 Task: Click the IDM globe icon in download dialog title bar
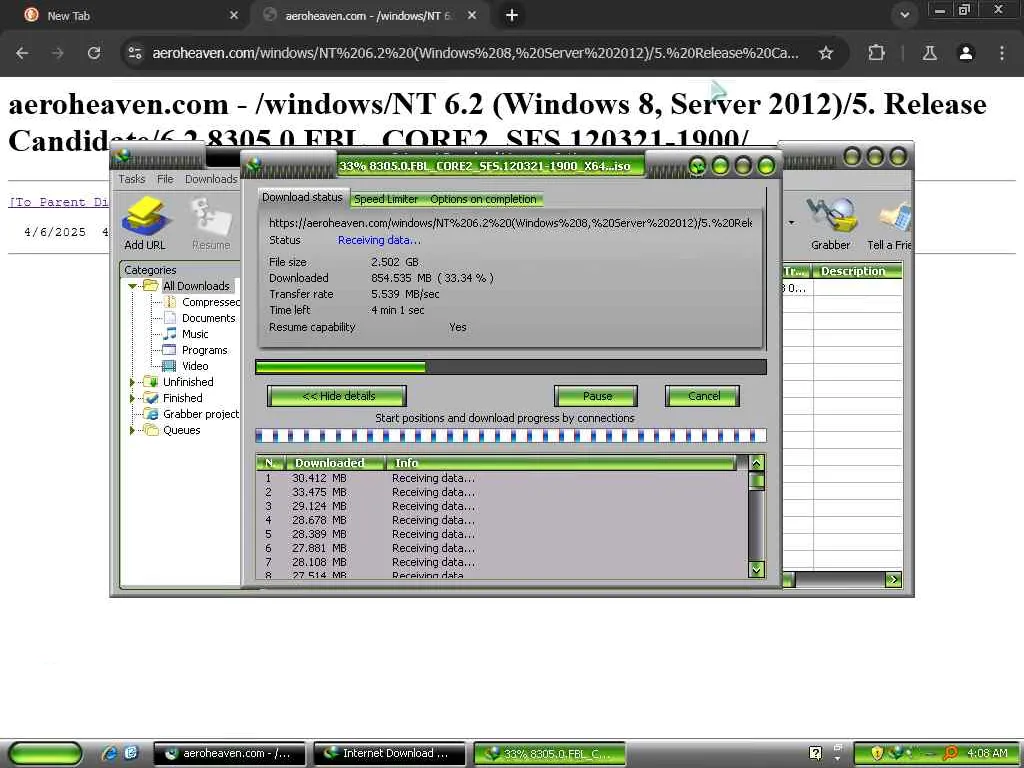[x=254, y=165]
